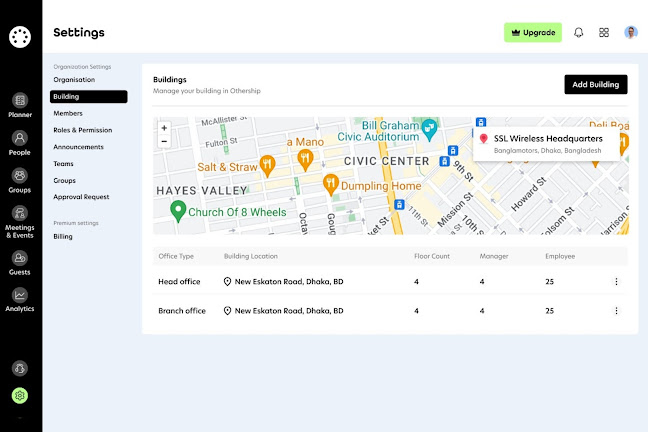This screenshot has width=648, height=432.
Task: Open the user profile avatar
Action: (631, 32)
